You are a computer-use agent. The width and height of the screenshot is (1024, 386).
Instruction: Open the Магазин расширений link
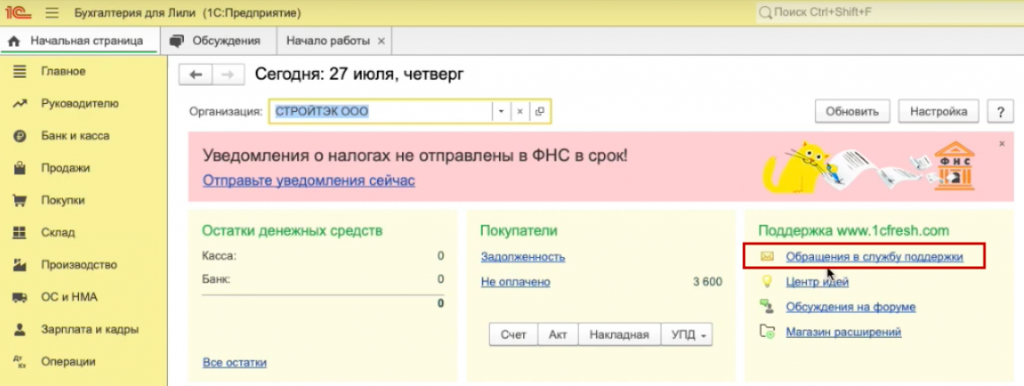click(844, 332)
